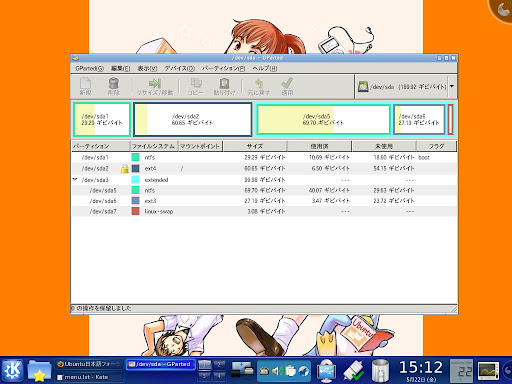Click the ntfs color swatch for /dev/sda1
Viewport: 512px width, 384px height.
pos(135,157)
